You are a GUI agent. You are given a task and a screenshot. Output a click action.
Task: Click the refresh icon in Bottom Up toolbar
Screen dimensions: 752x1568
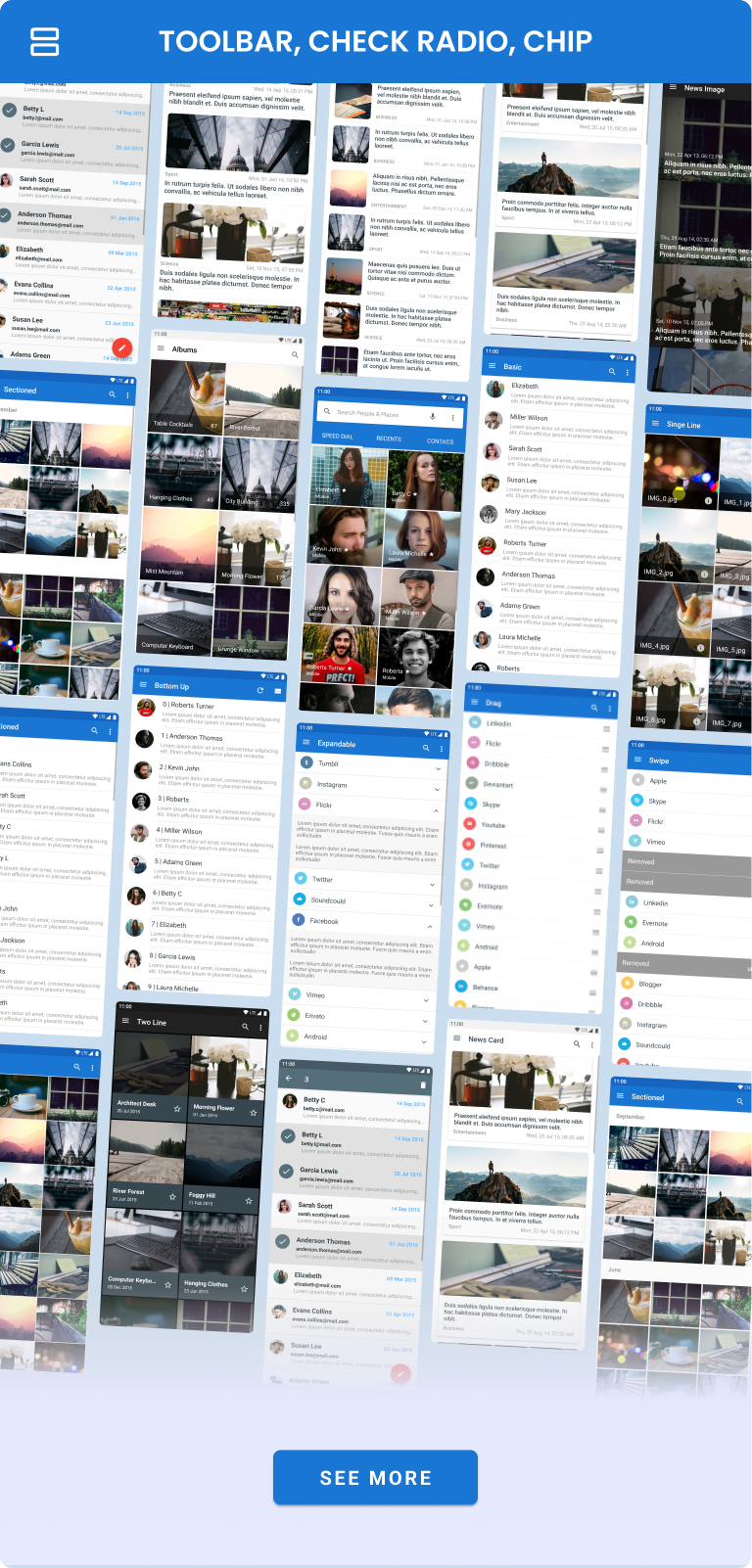point(259,690)
